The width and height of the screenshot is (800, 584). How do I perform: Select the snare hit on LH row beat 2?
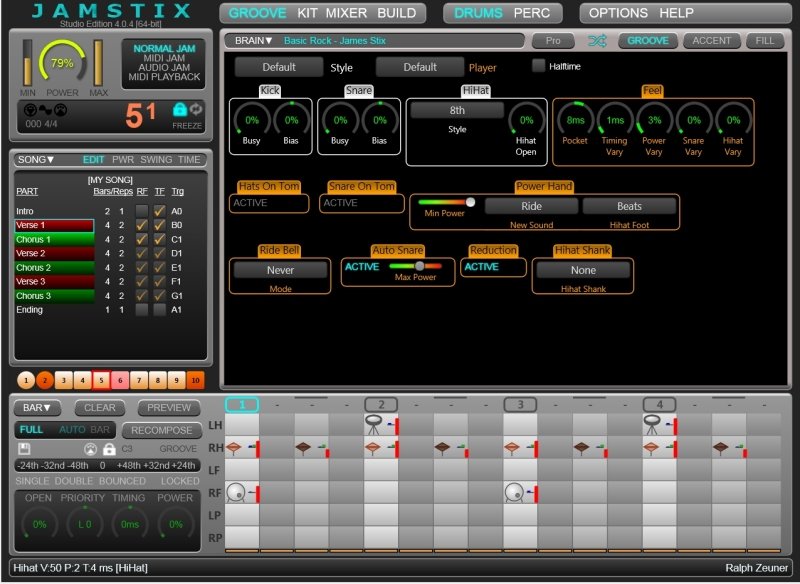[382, 425]
